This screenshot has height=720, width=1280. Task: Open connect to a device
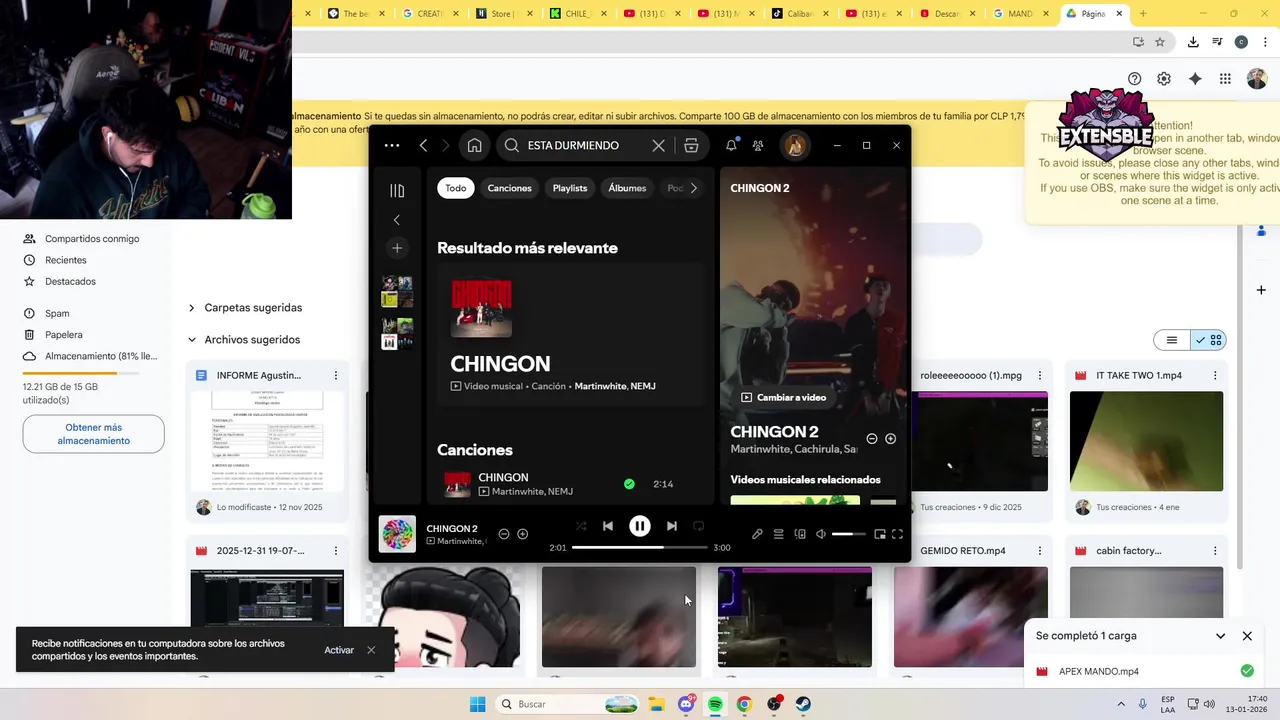800,534
